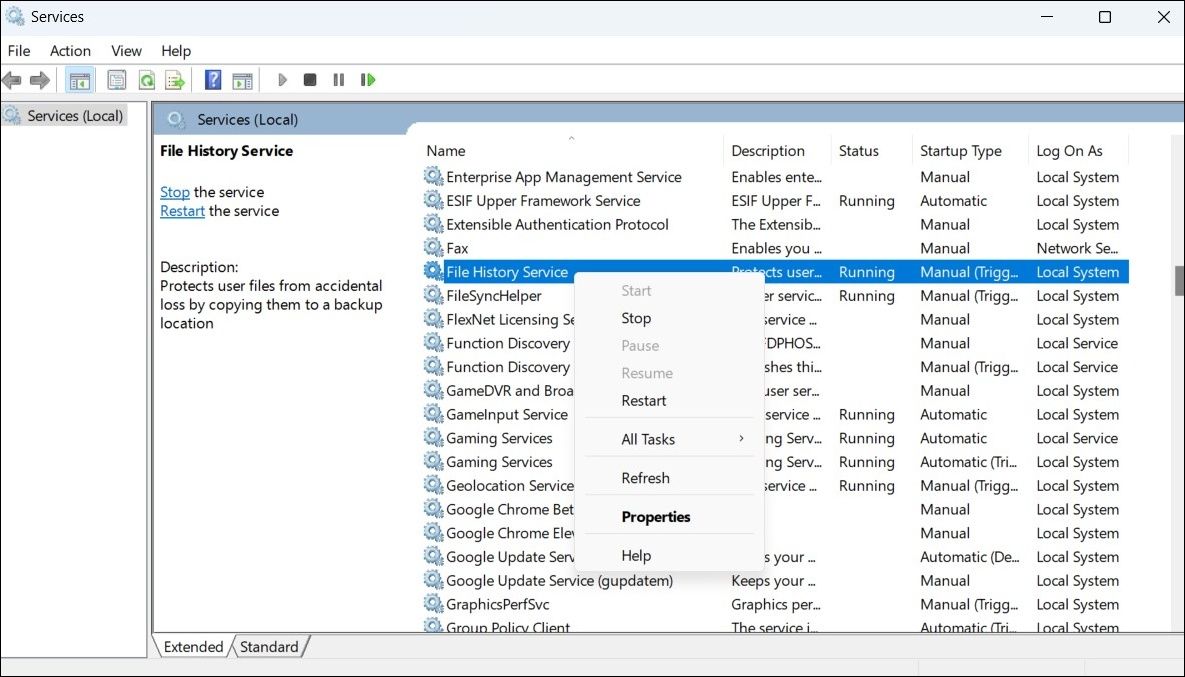Viewport: 1185px width, 677px height.
Task: Click the Forward arrow in the toolbar
Action: click(39, 79)
